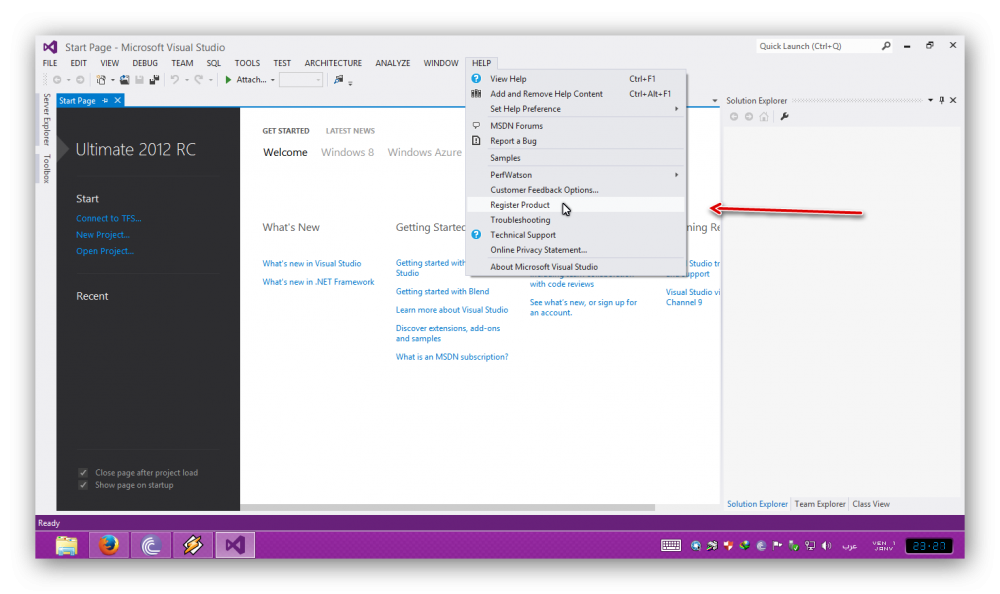This screenshot has width=1000, height=594.
Task: Switch to the Class View tab
Action: 871,504
